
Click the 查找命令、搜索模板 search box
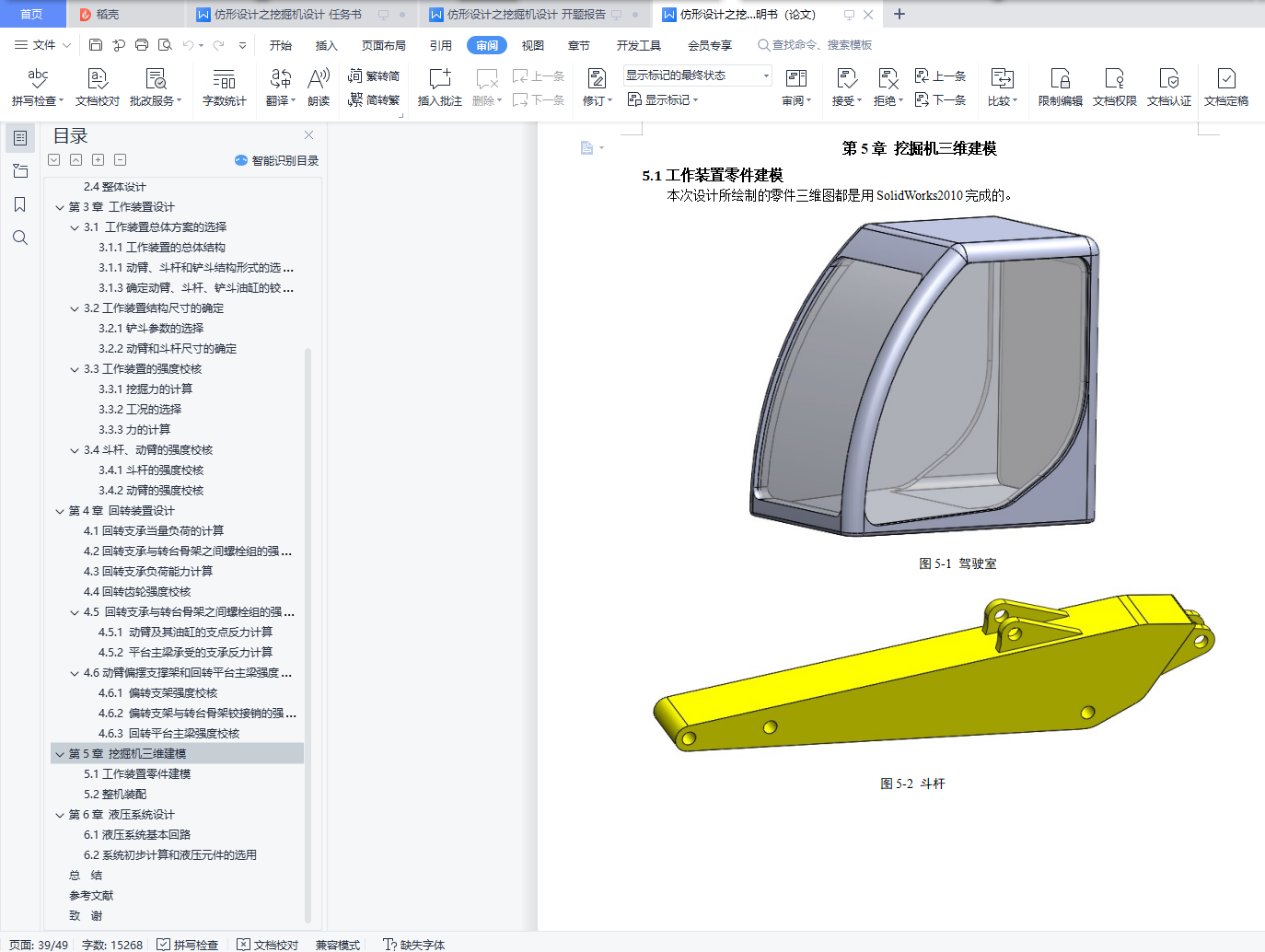(x=815, y=44)
